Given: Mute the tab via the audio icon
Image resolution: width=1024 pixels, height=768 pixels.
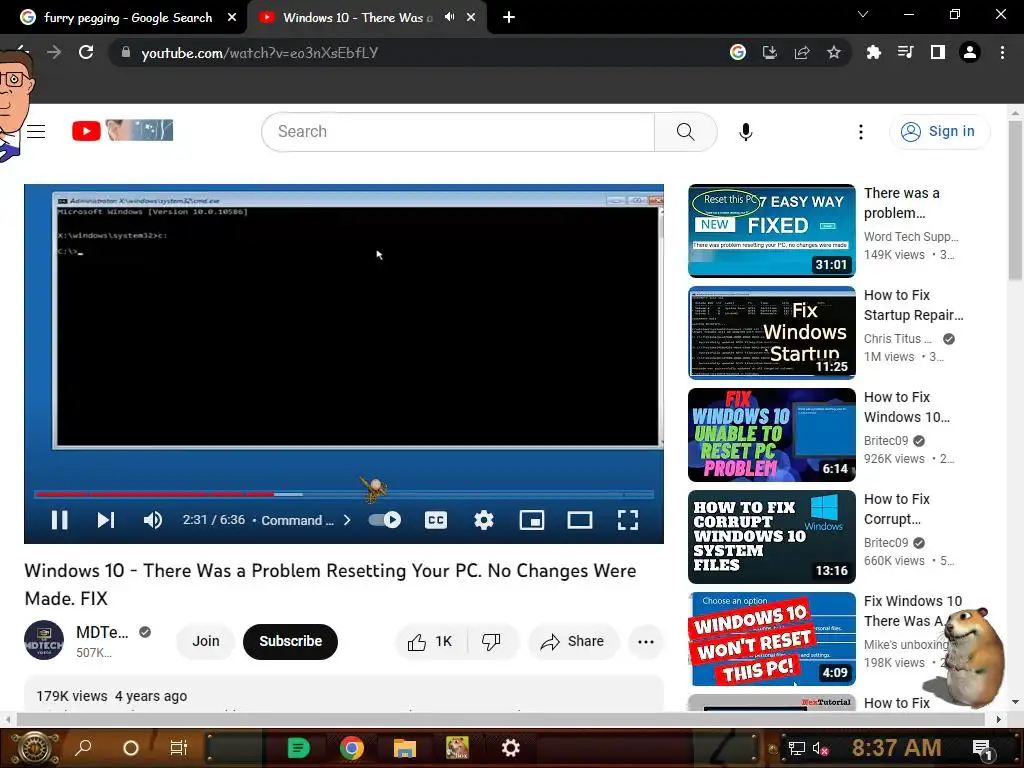Looking at the screenshot, I should coord(449,18).
